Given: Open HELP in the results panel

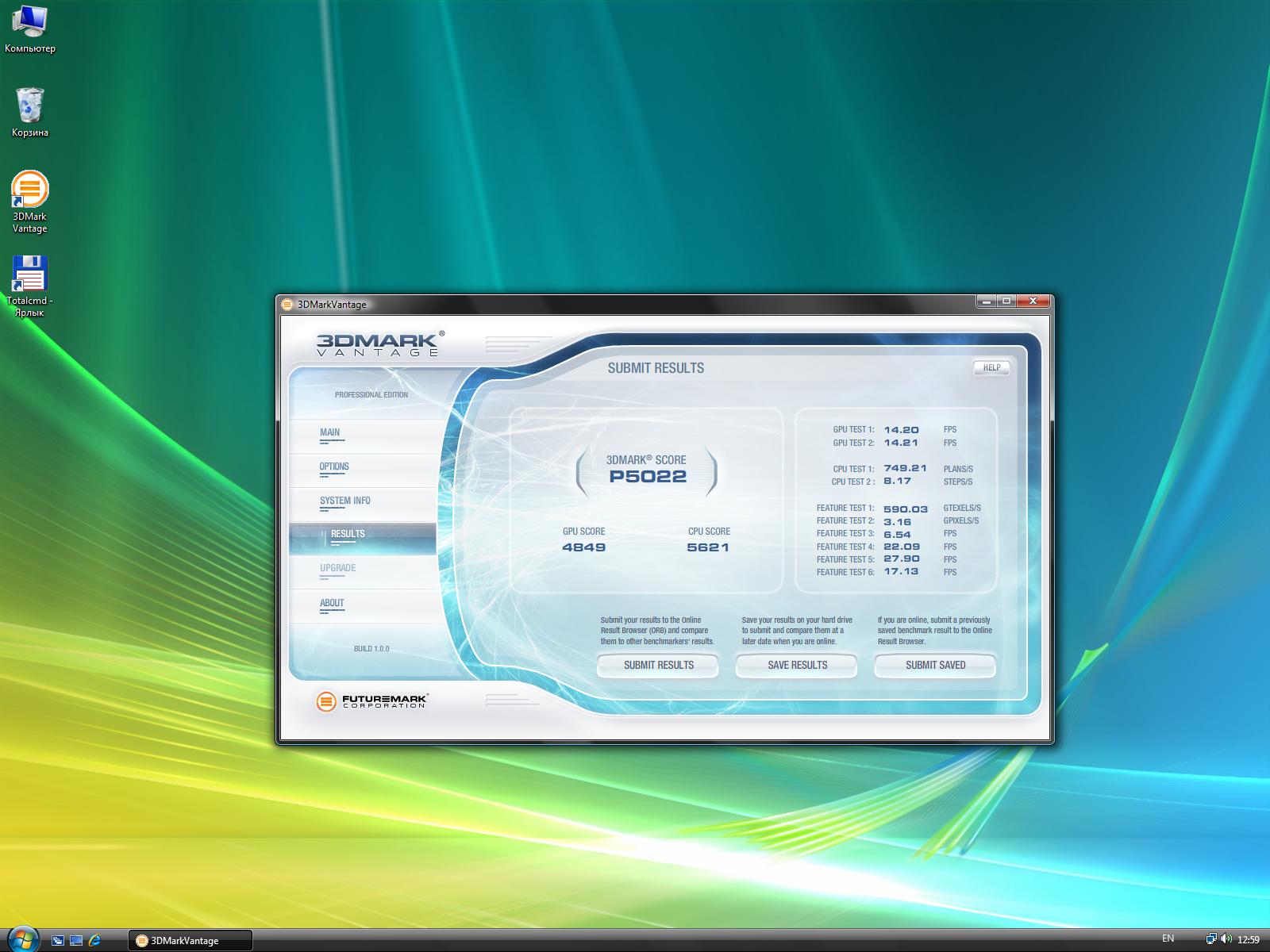Looking at the screenshot, I should point(991,368).
